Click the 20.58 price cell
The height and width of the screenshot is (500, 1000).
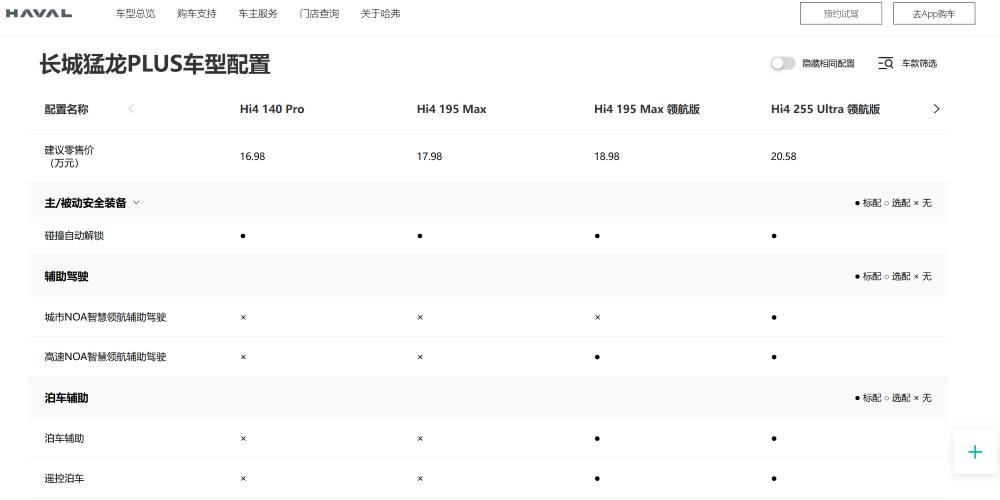click(x=783, y=156)
